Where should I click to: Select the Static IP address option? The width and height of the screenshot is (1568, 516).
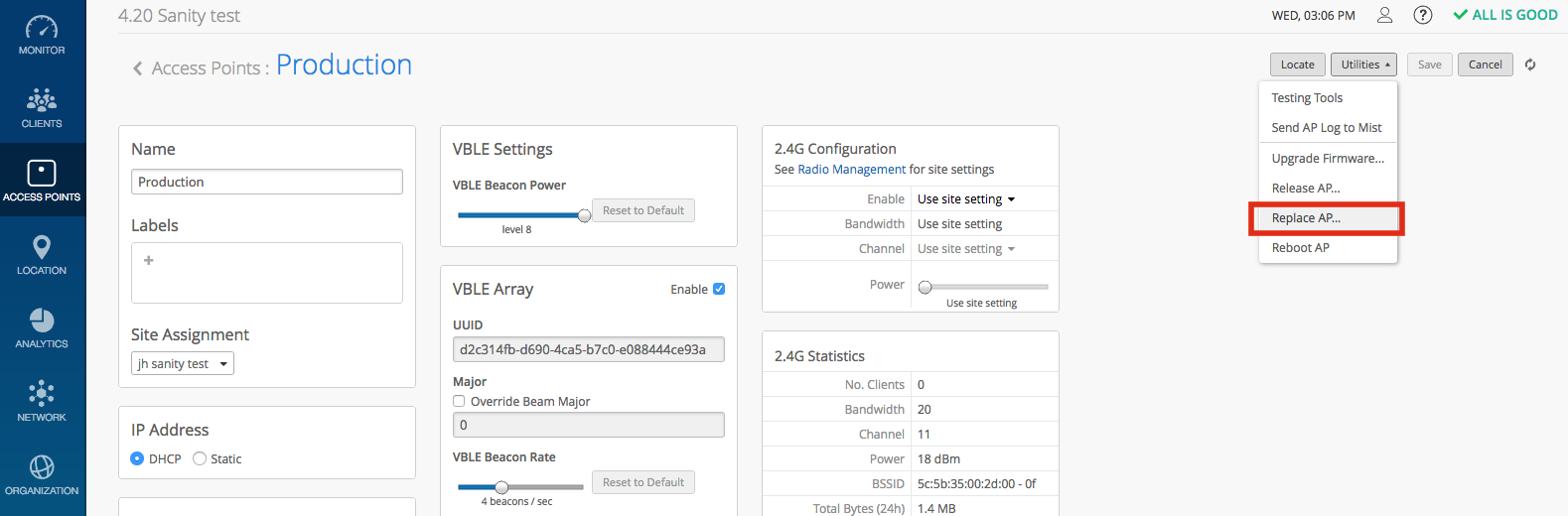coord(200,458)
